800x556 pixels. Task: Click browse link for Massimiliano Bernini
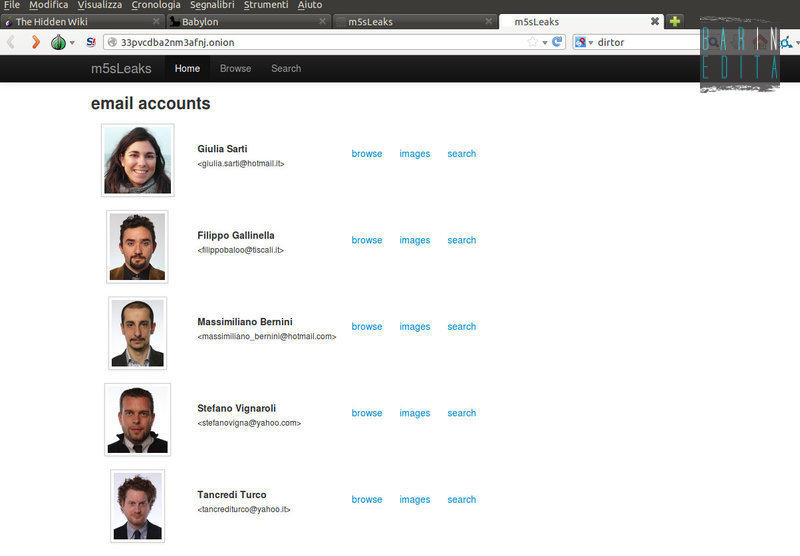367,326
